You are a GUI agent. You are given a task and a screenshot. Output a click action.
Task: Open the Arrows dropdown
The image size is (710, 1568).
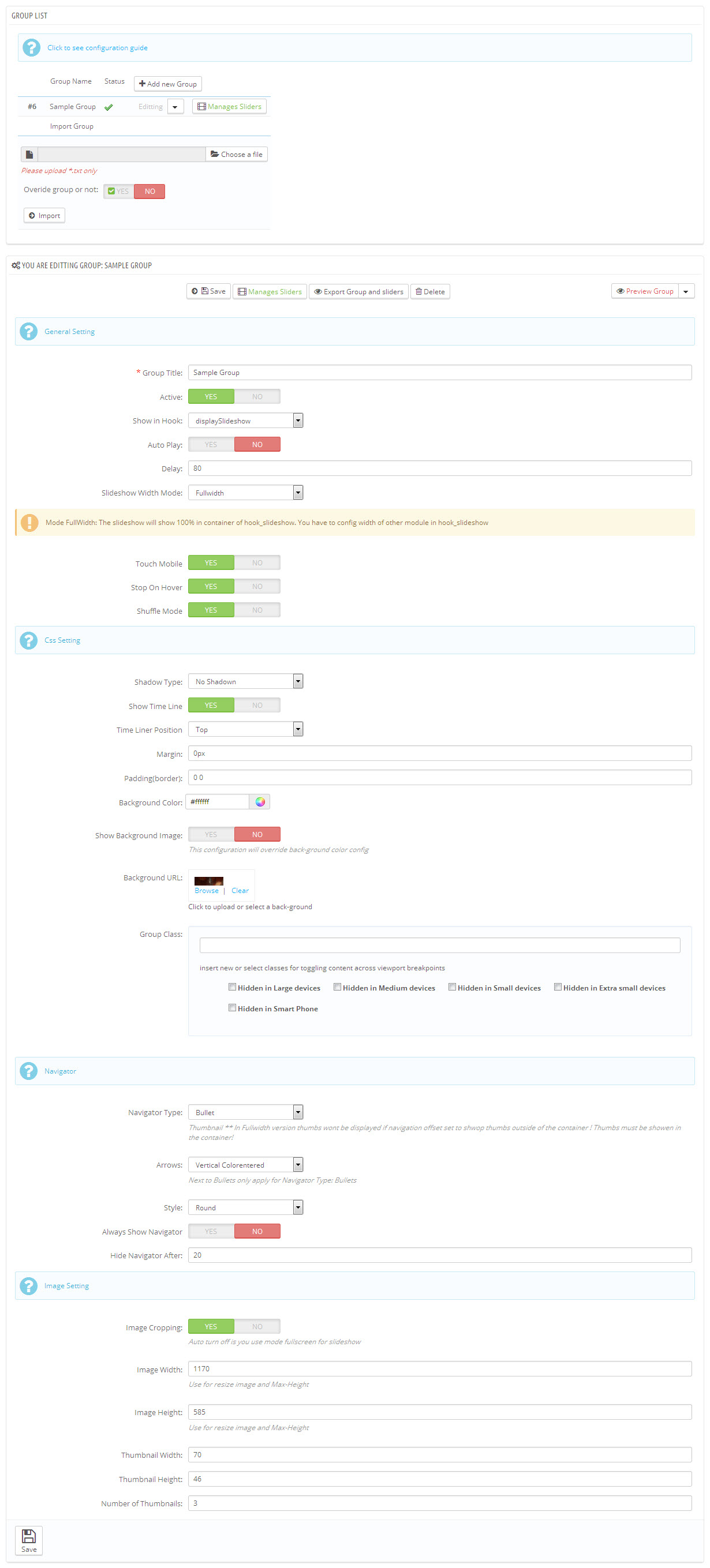coord(245,1164)
